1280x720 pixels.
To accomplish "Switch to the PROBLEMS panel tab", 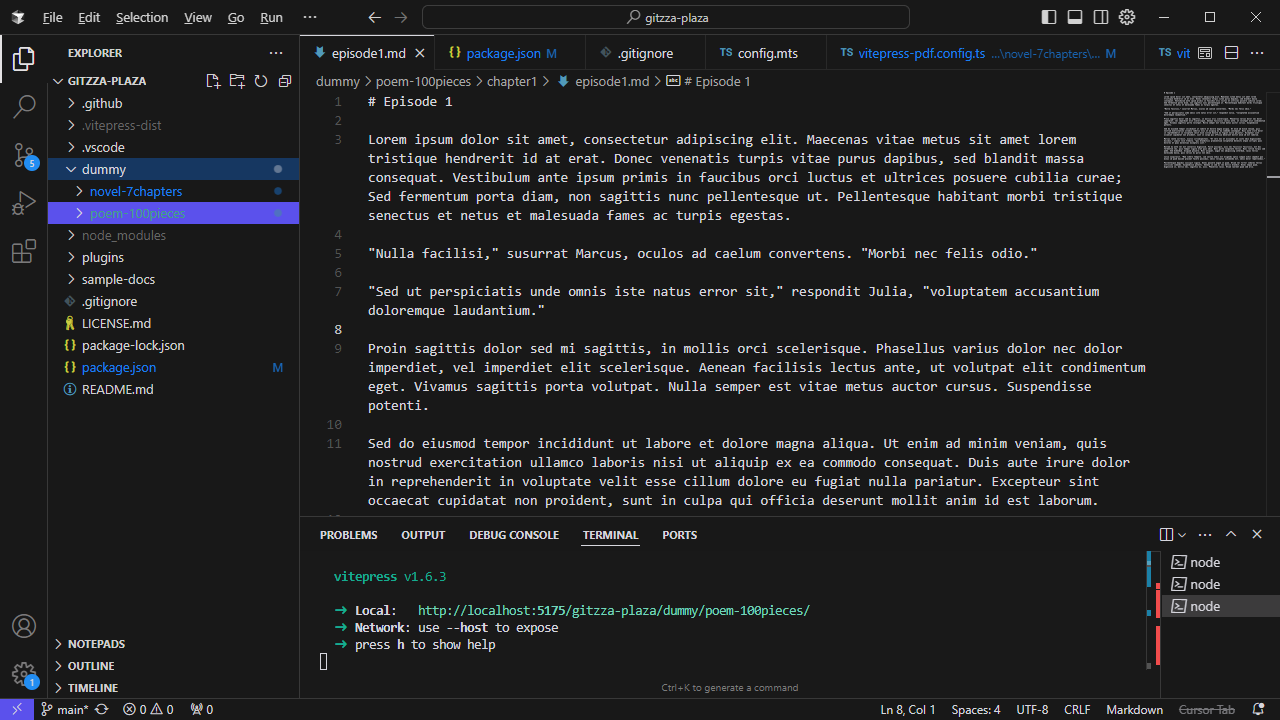I will [x=349, y=535].
